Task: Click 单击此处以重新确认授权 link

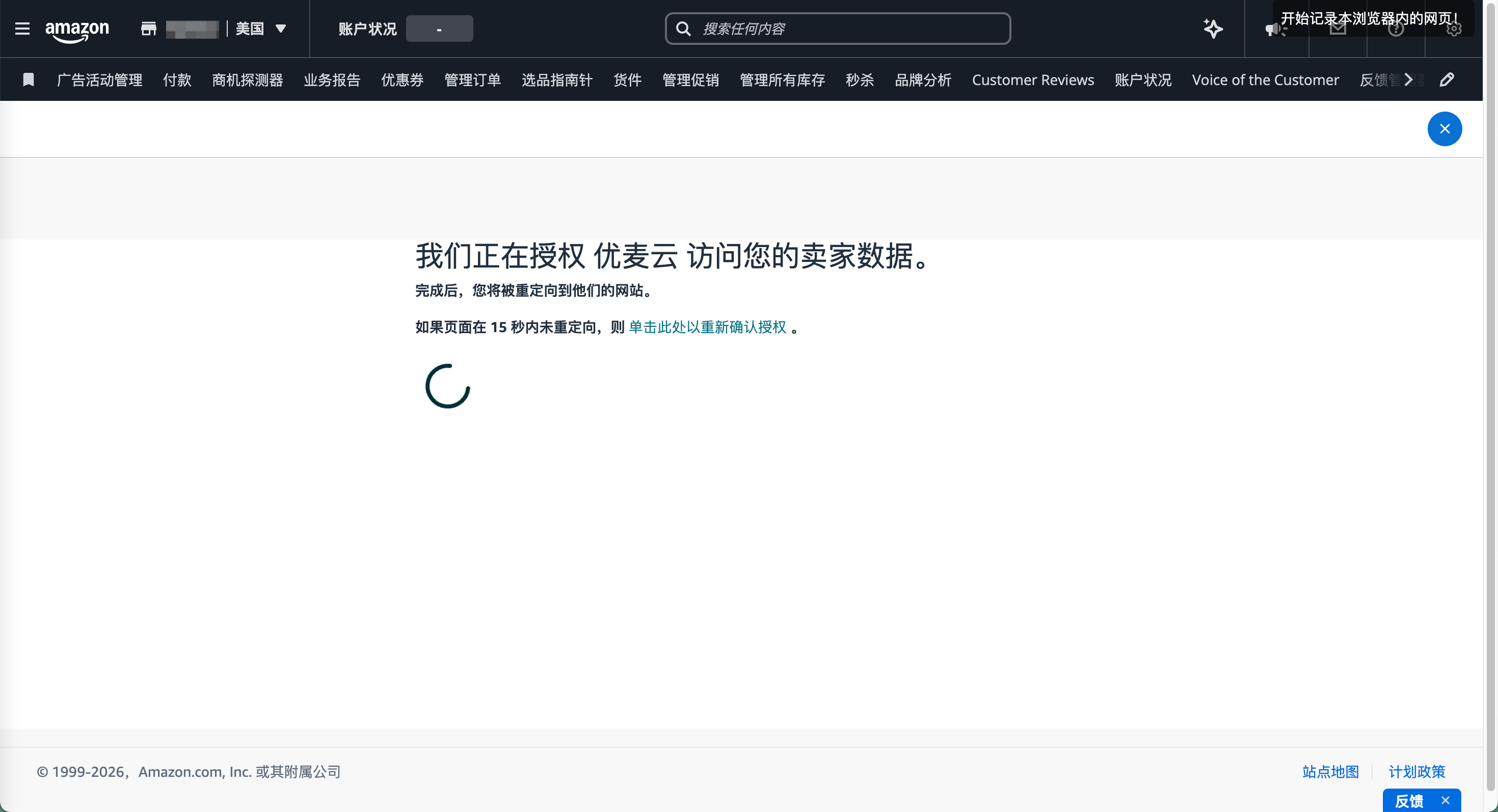Action: (707, 327)
